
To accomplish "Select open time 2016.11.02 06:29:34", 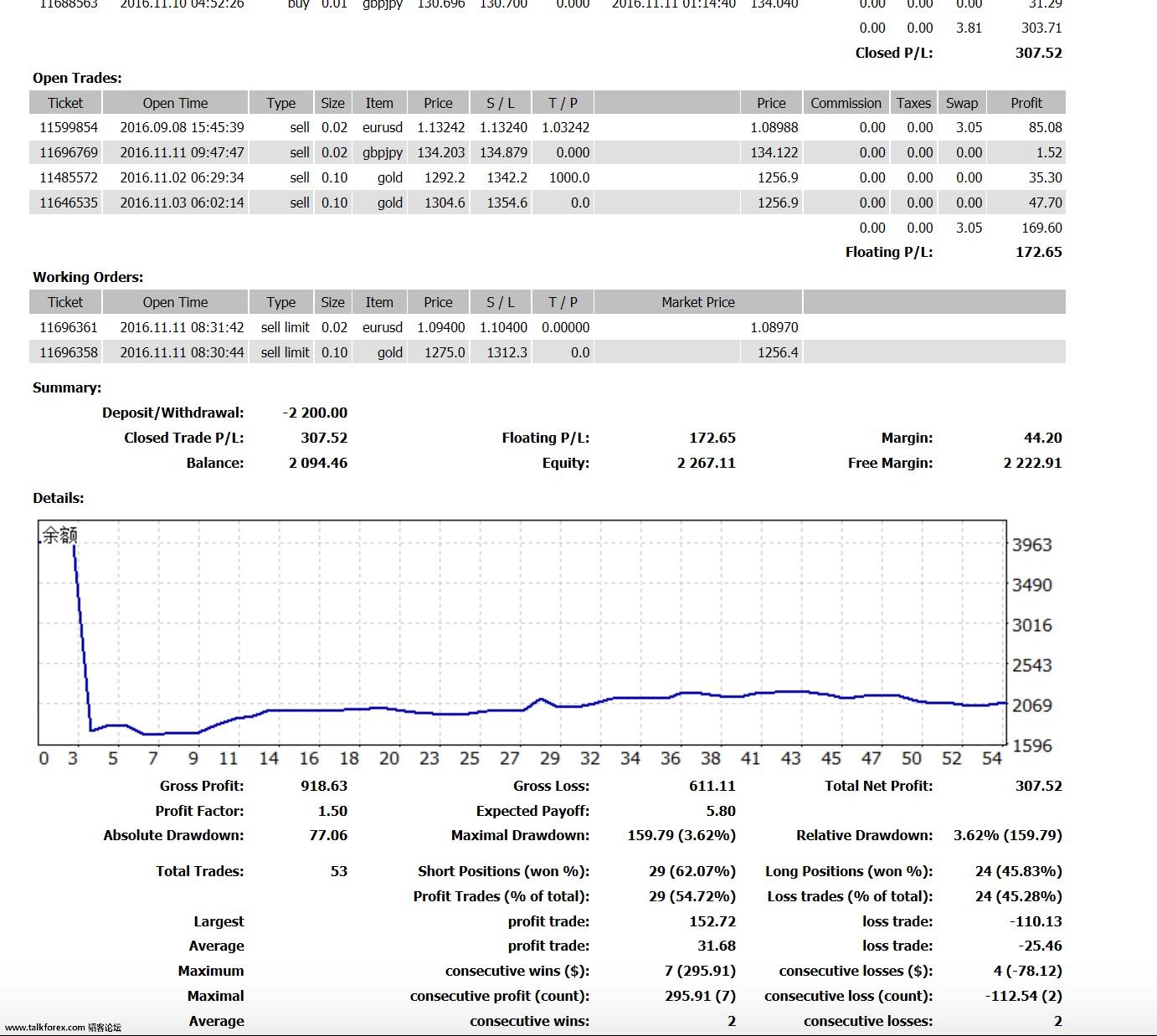I will coord(182,177).
